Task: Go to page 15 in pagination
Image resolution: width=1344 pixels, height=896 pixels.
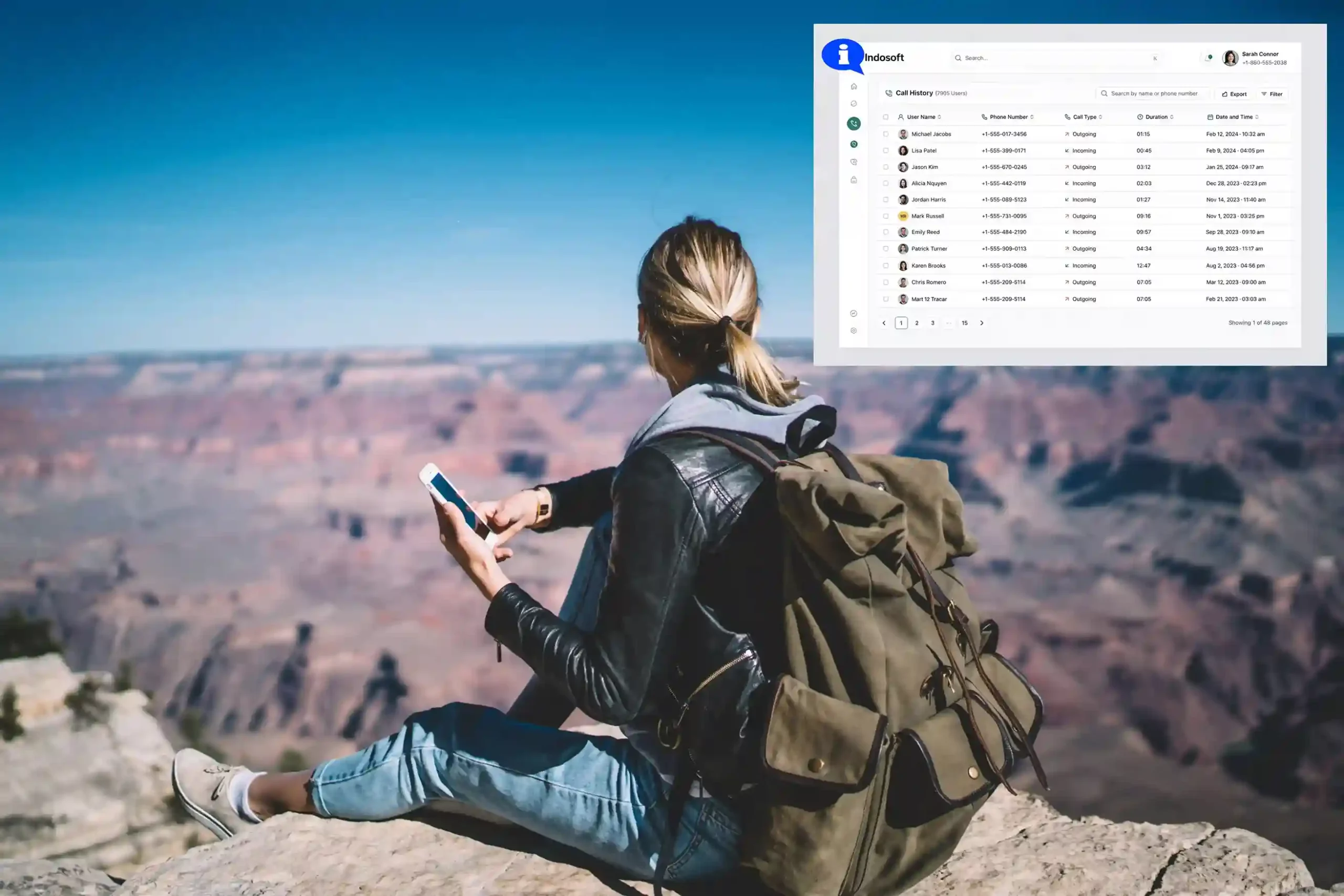Action: (x=964, y=323)
